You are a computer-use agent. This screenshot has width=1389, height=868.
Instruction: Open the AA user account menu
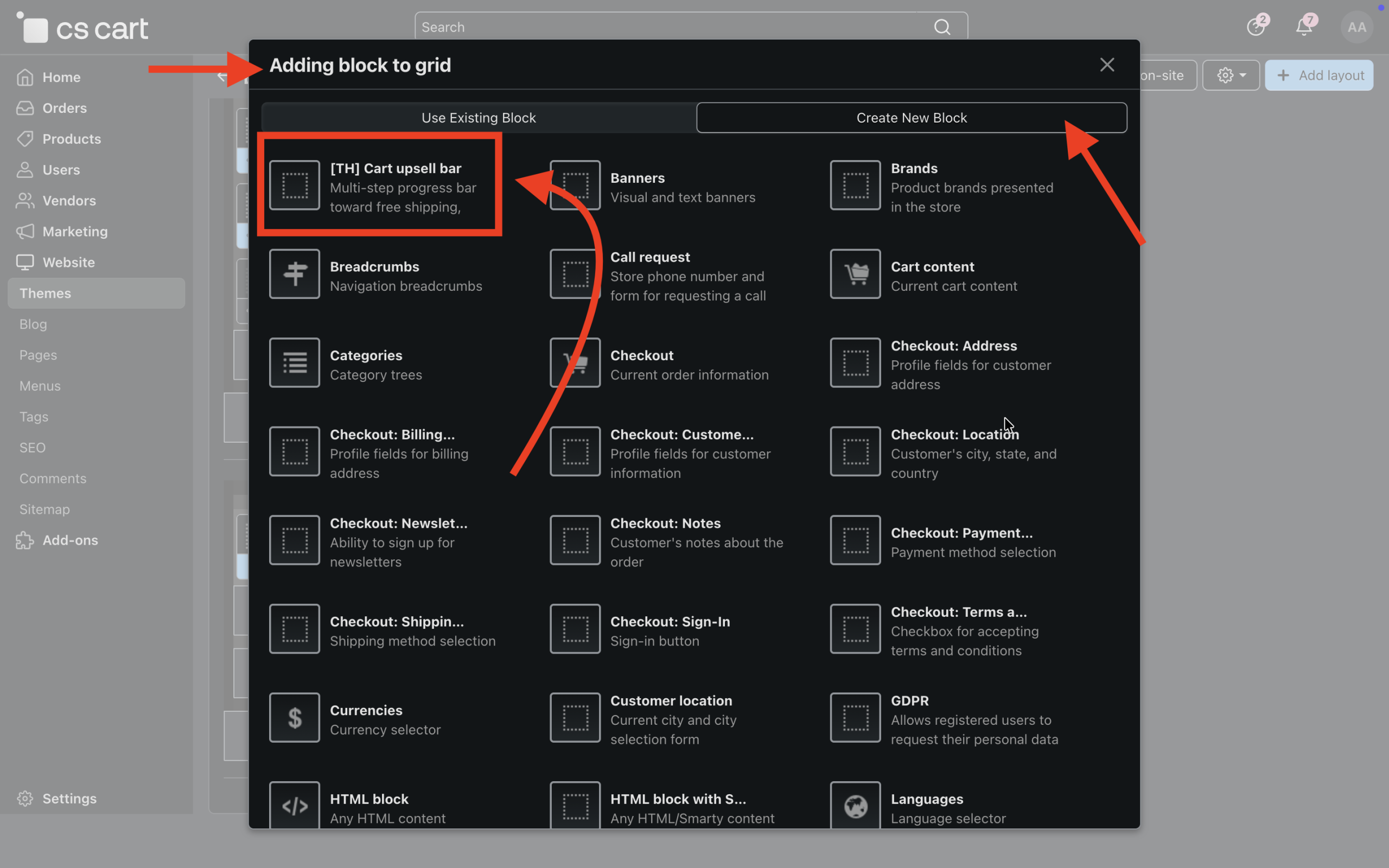(1356, 27)
